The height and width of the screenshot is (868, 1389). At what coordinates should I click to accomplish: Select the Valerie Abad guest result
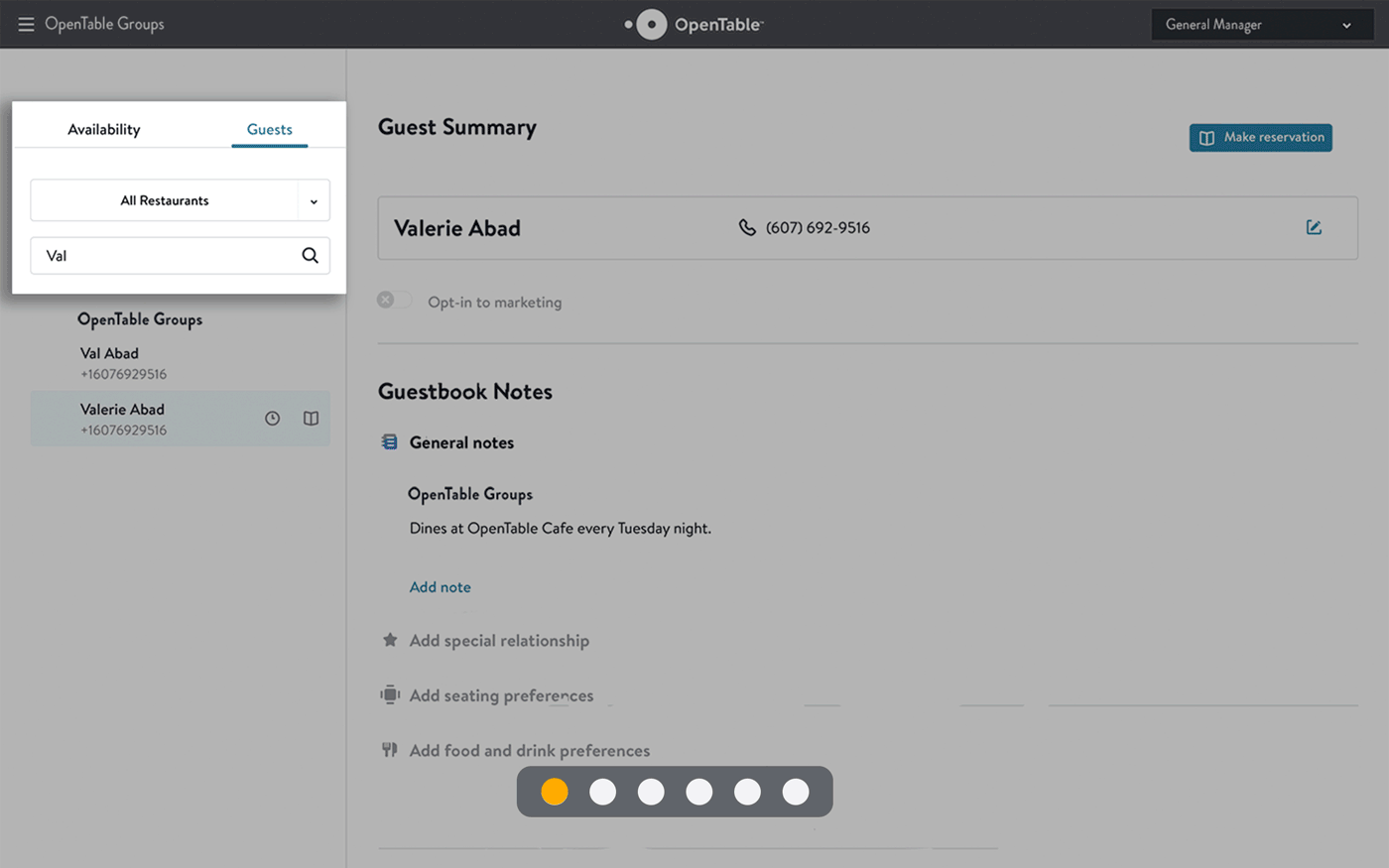pyautogui.click(x=180, y=419)
